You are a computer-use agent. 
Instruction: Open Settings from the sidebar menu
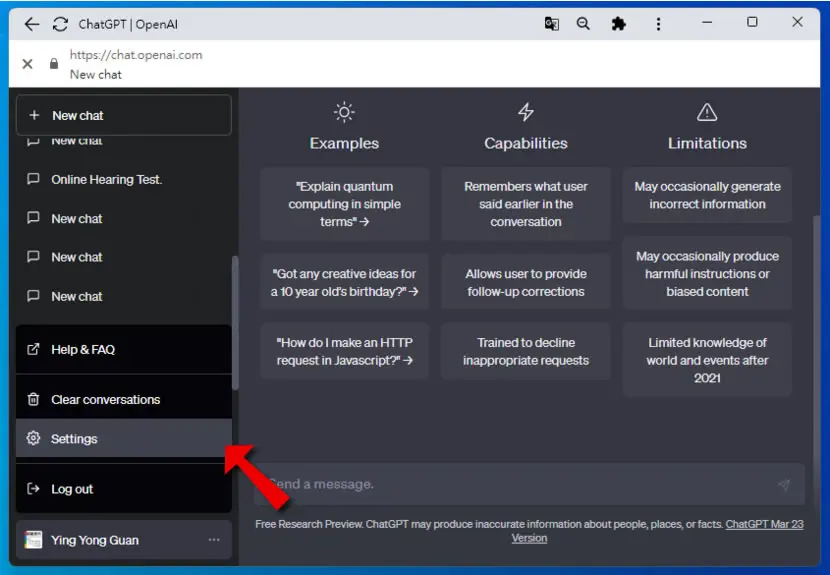click(124, 438)
